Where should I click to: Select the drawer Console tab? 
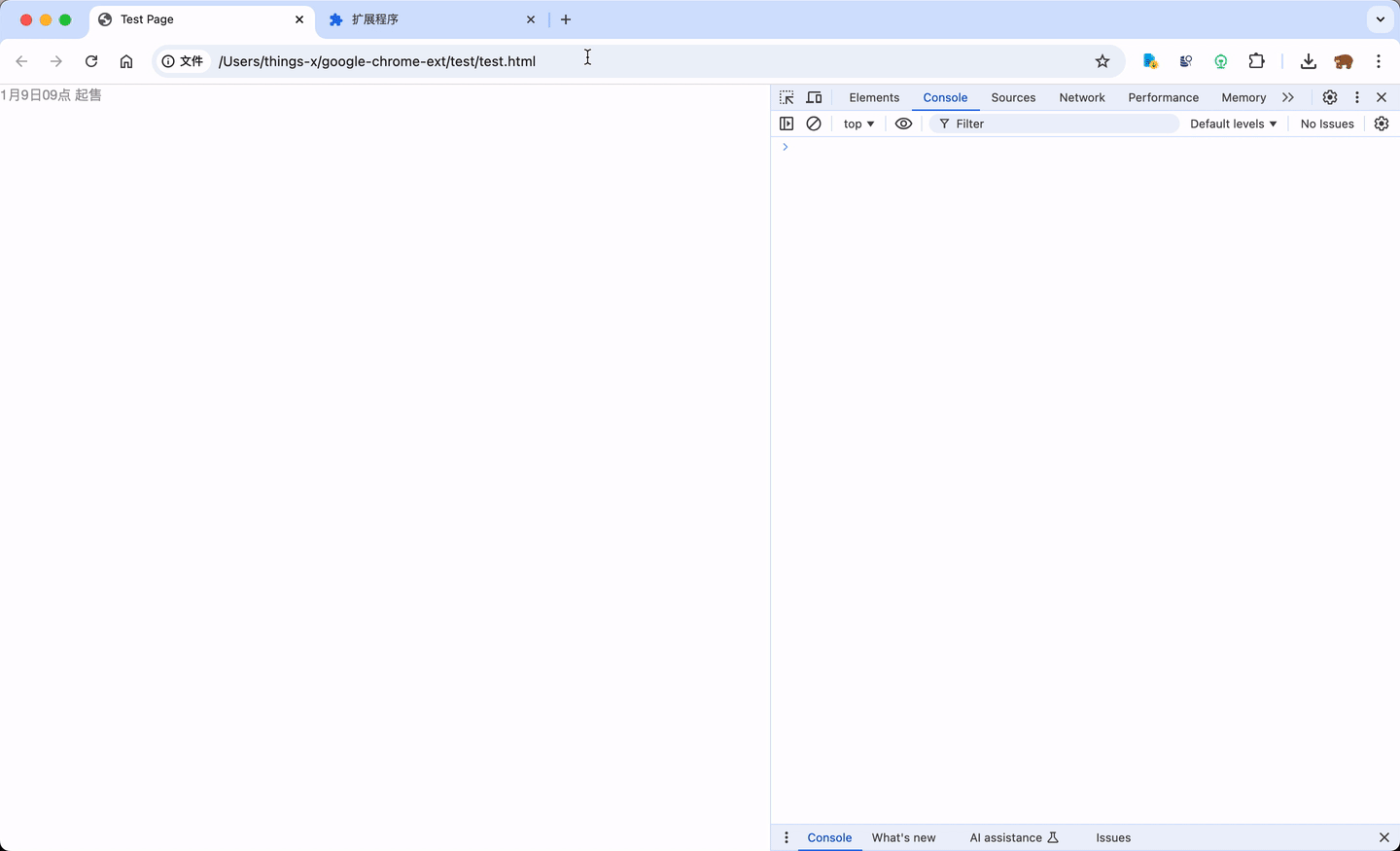tap(829, 837)
